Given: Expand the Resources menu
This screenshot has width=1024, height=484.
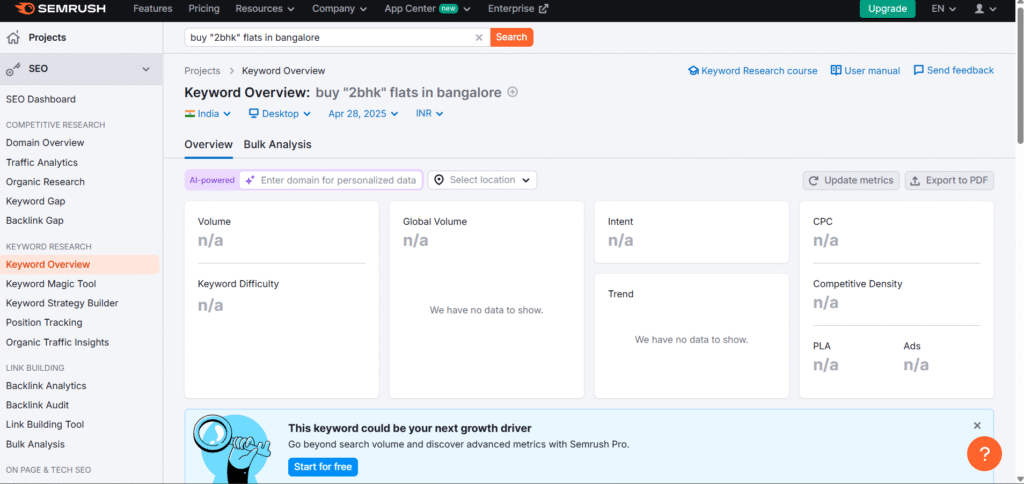Looking at the screenshot, I should (265, 9).
